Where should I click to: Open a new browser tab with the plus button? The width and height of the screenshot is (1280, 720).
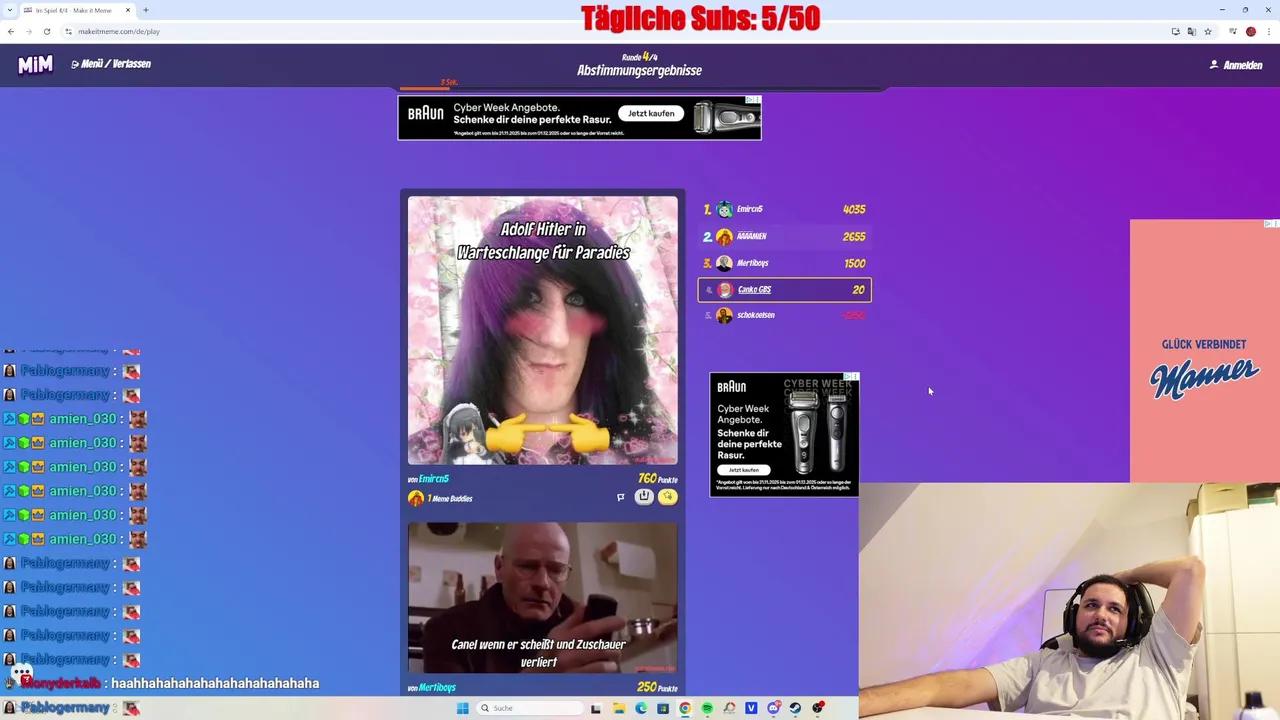[146, 10]
